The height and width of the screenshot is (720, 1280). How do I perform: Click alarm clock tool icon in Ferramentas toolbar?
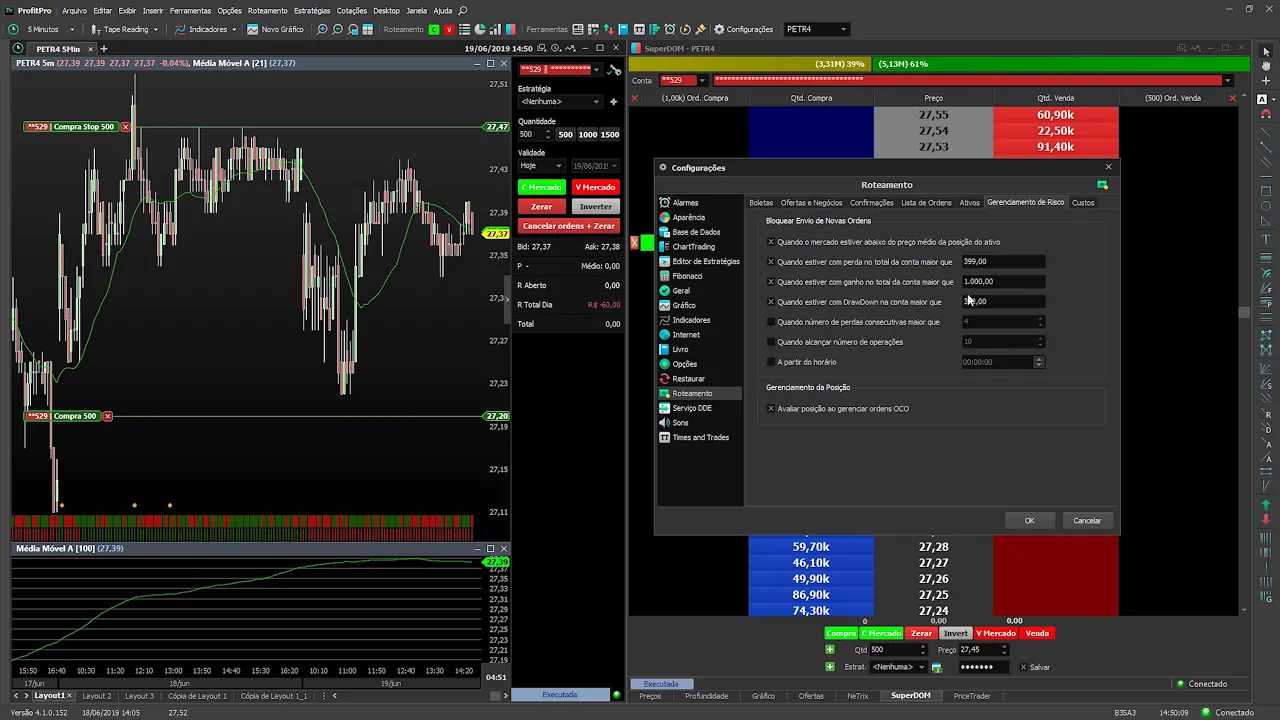tap(670, 29)
